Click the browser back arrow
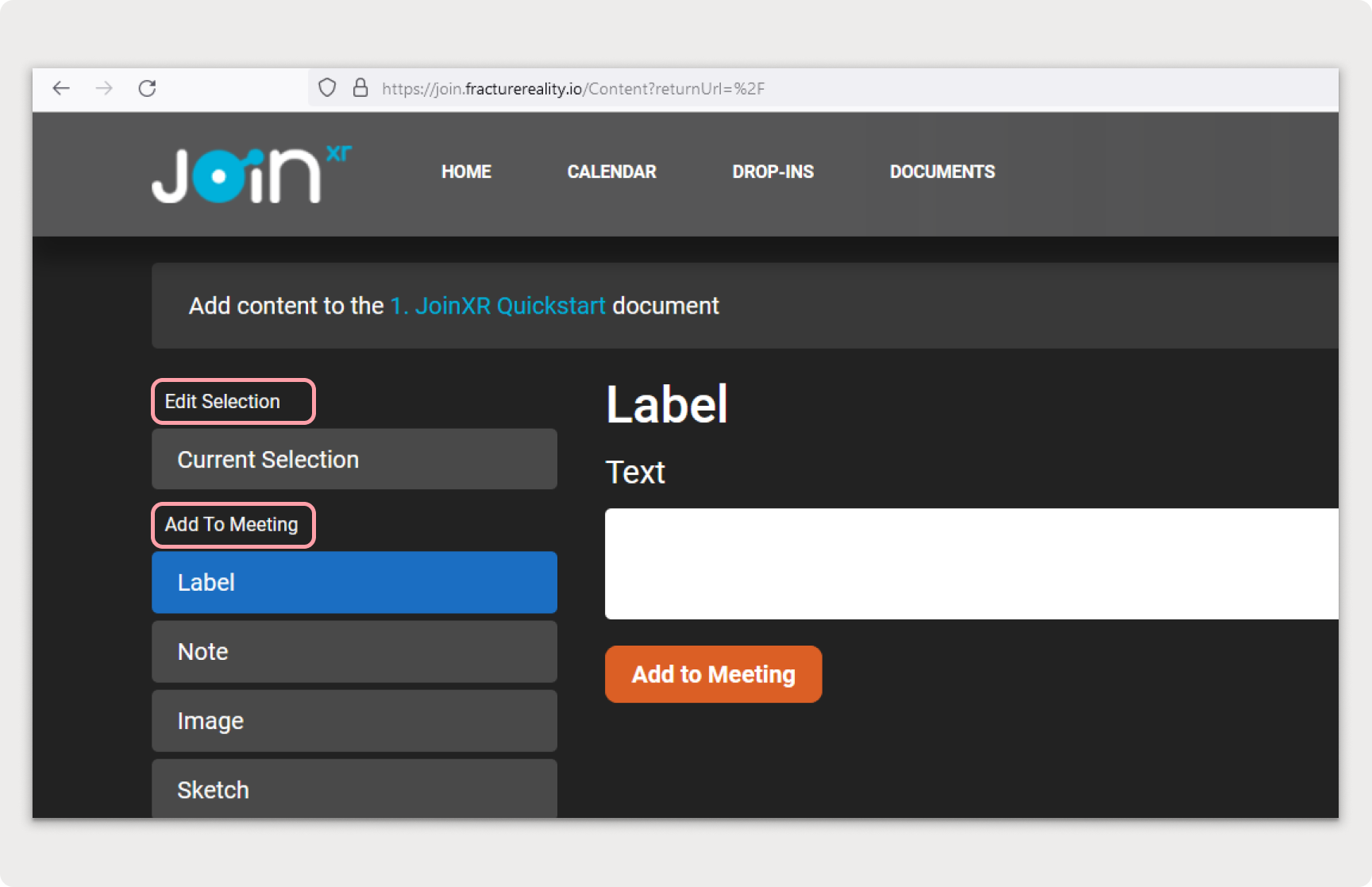Image resolution: width=1372 pixels, height=887 pixels. 61,89
